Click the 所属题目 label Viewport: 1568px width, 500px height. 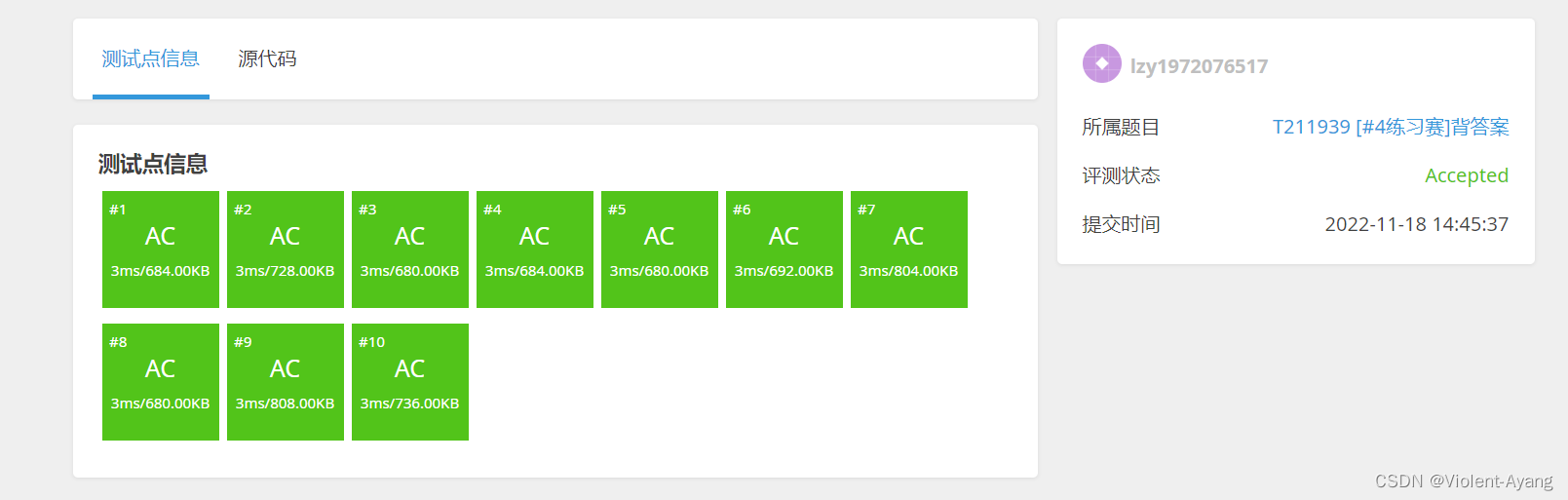click(x=1121, y=127)
